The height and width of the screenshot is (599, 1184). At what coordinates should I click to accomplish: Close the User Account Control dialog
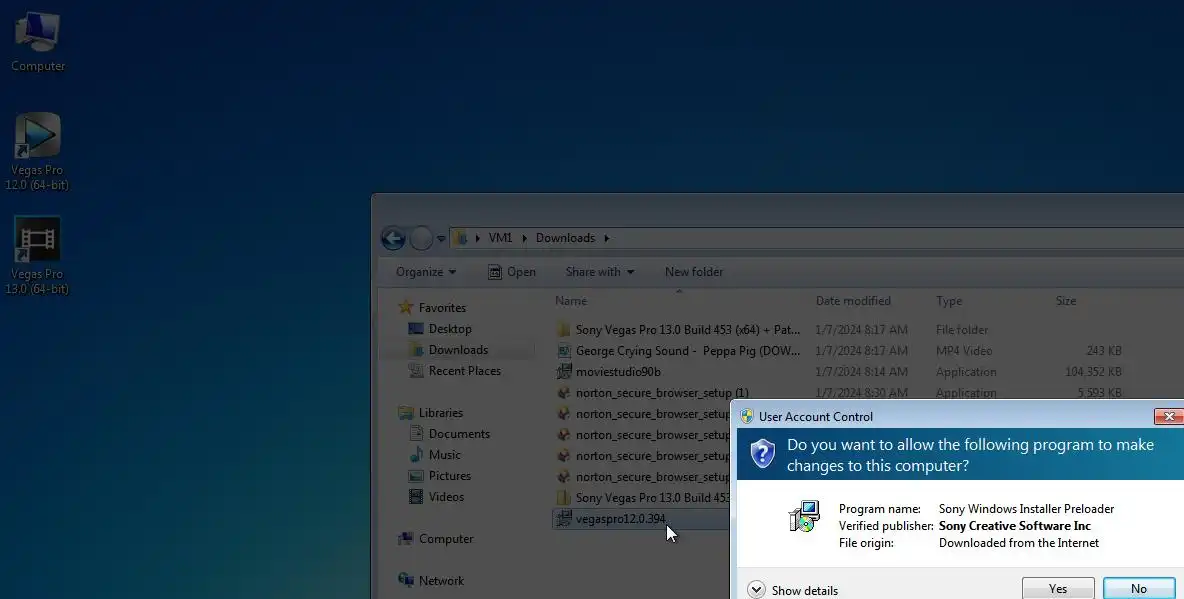pyautogui.click(x=1169, y=416)
